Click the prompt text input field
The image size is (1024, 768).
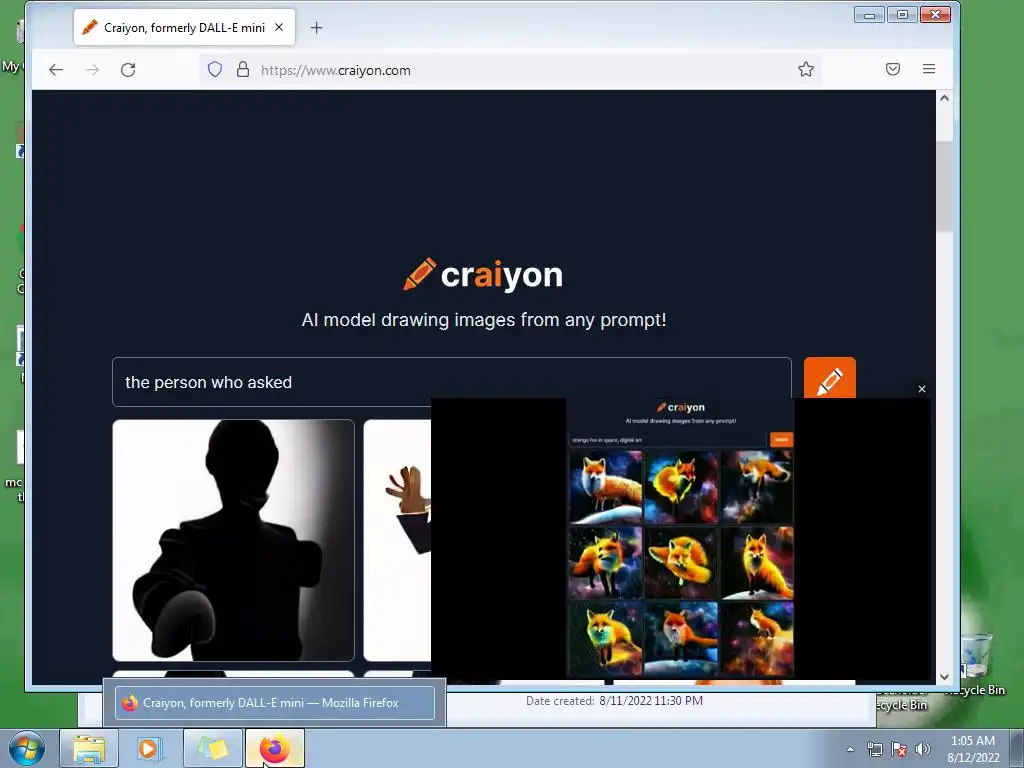click(451, 382)
